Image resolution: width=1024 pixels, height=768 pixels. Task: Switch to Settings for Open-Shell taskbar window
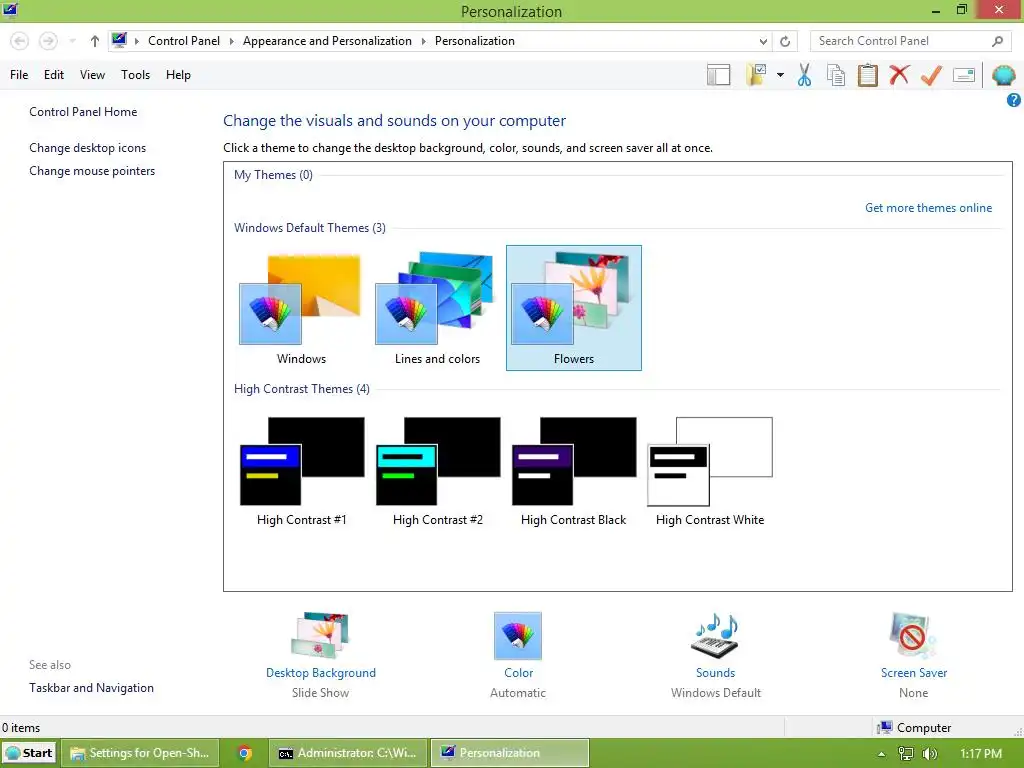coord(140,753)
